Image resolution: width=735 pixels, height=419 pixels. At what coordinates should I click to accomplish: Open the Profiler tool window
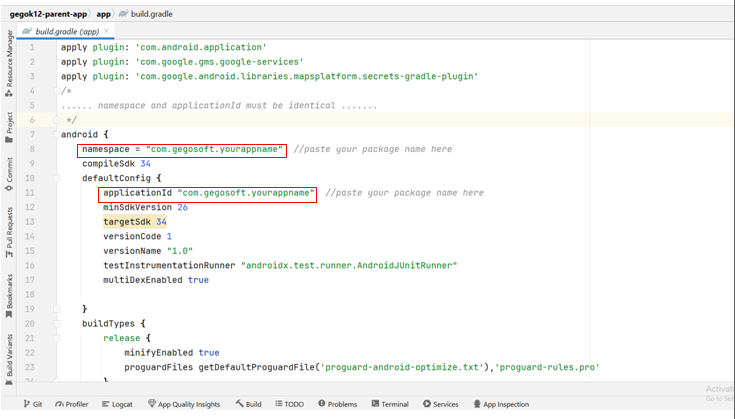pyautogui.click(x=72, y=404)
